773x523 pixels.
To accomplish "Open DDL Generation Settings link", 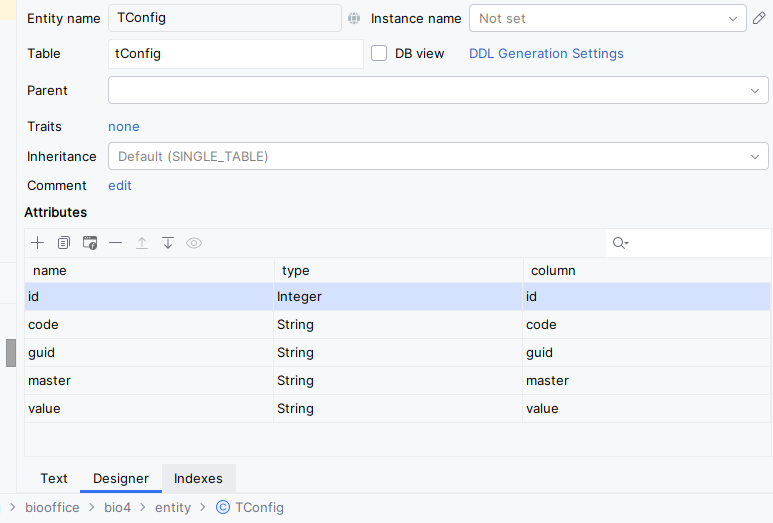I will [x=546, y=54].
